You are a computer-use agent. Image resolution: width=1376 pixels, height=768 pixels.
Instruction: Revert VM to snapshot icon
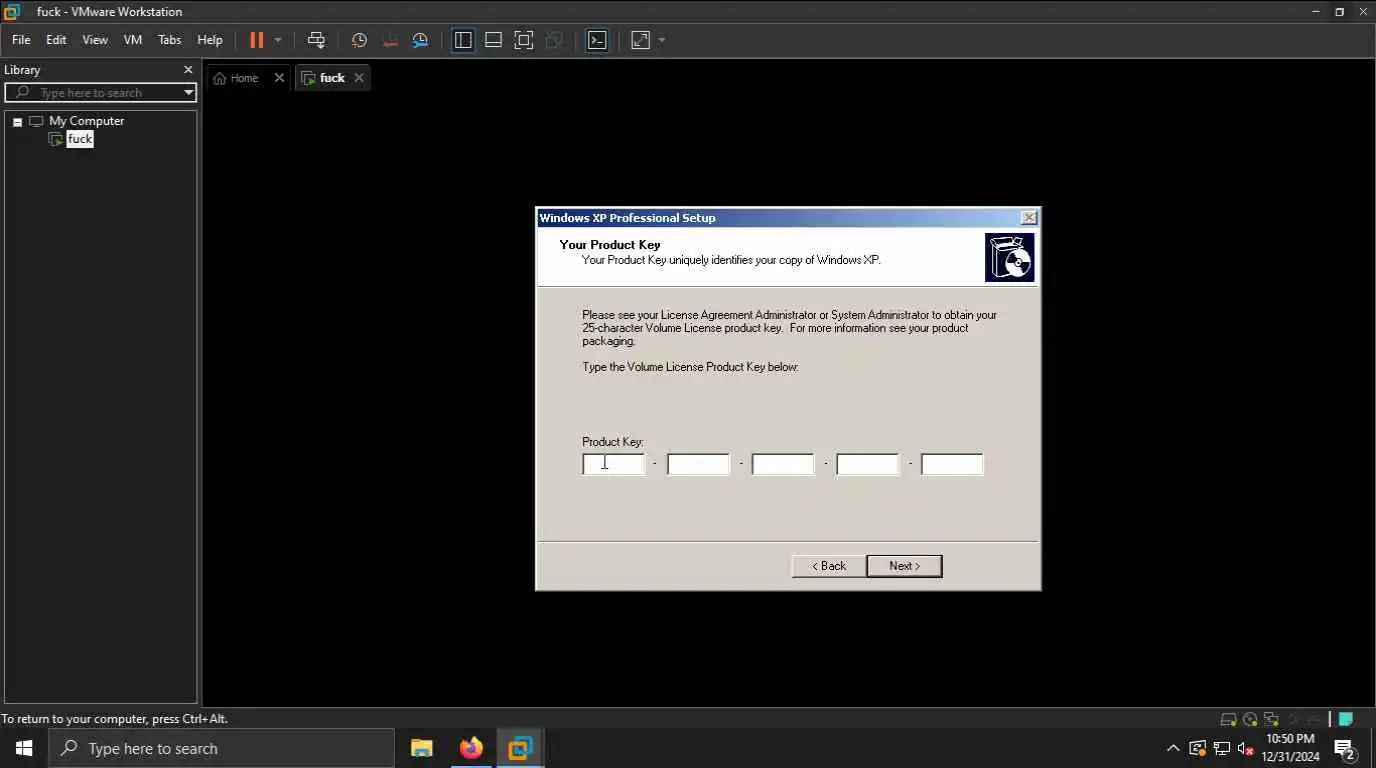[390, 40]
